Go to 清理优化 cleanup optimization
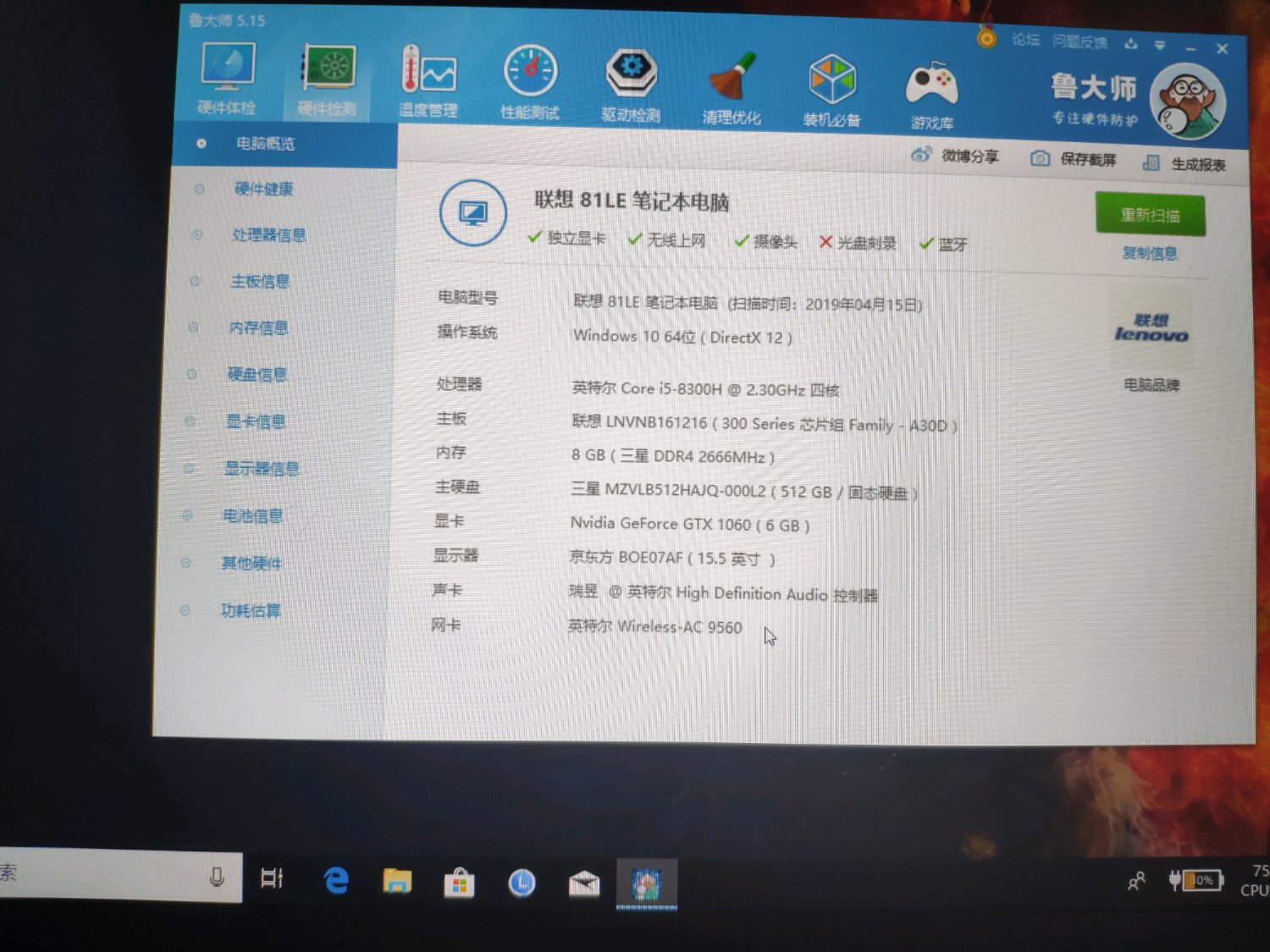Viewport: 1270px width, 952px height. click(x=732, y=89)
